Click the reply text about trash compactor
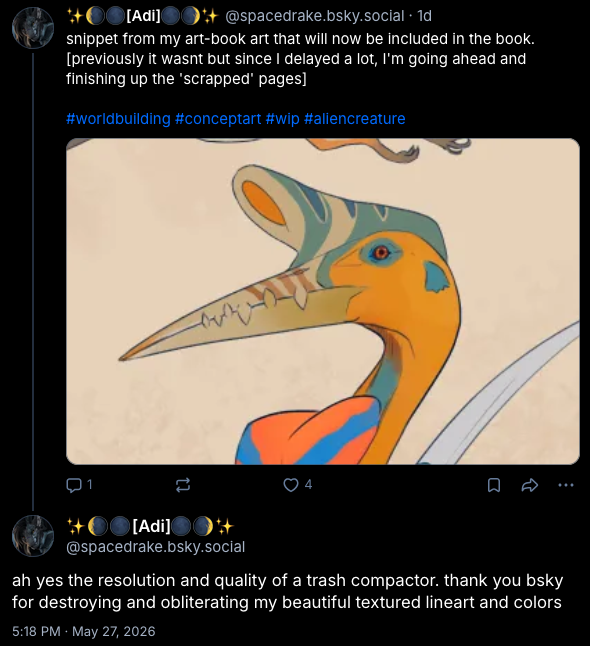 pos(287,591)
